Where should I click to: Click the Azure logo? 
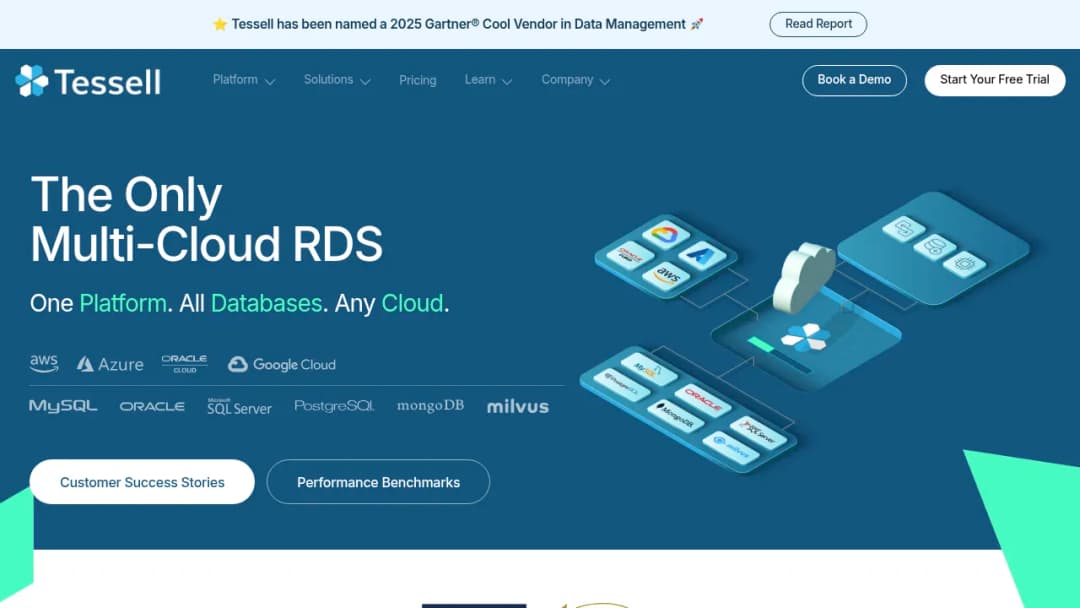tap(110, 364)
